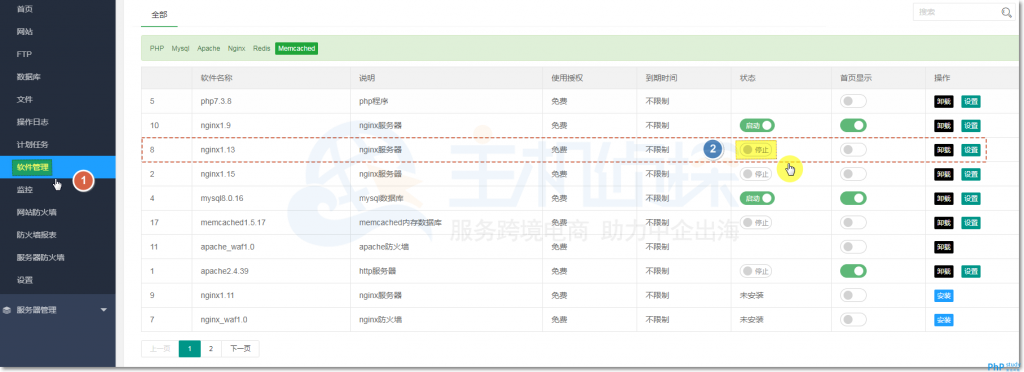Screen dimensions: 1024x372
Task: Enable homepage display for nginx1.11
Action: (x=853, y=295)
